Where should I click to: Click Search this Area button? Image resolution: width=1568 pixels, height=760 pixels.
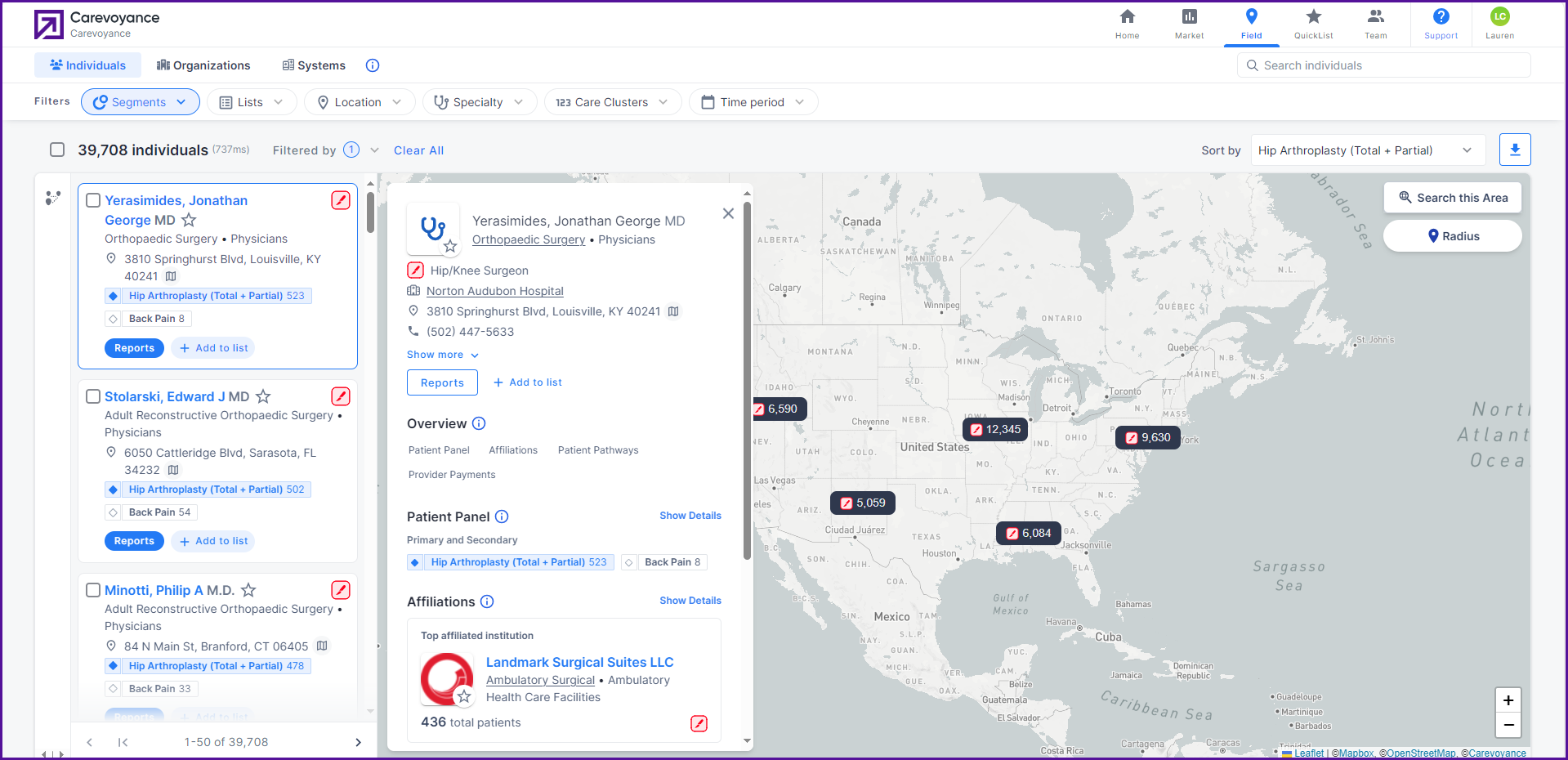1453,198
